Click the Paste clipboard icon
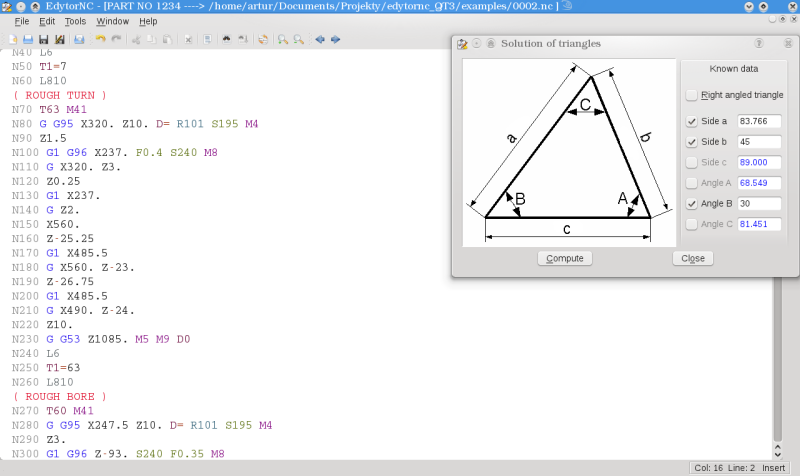The image size is (800, 476). pyautogui.click(x=167, y=39)
